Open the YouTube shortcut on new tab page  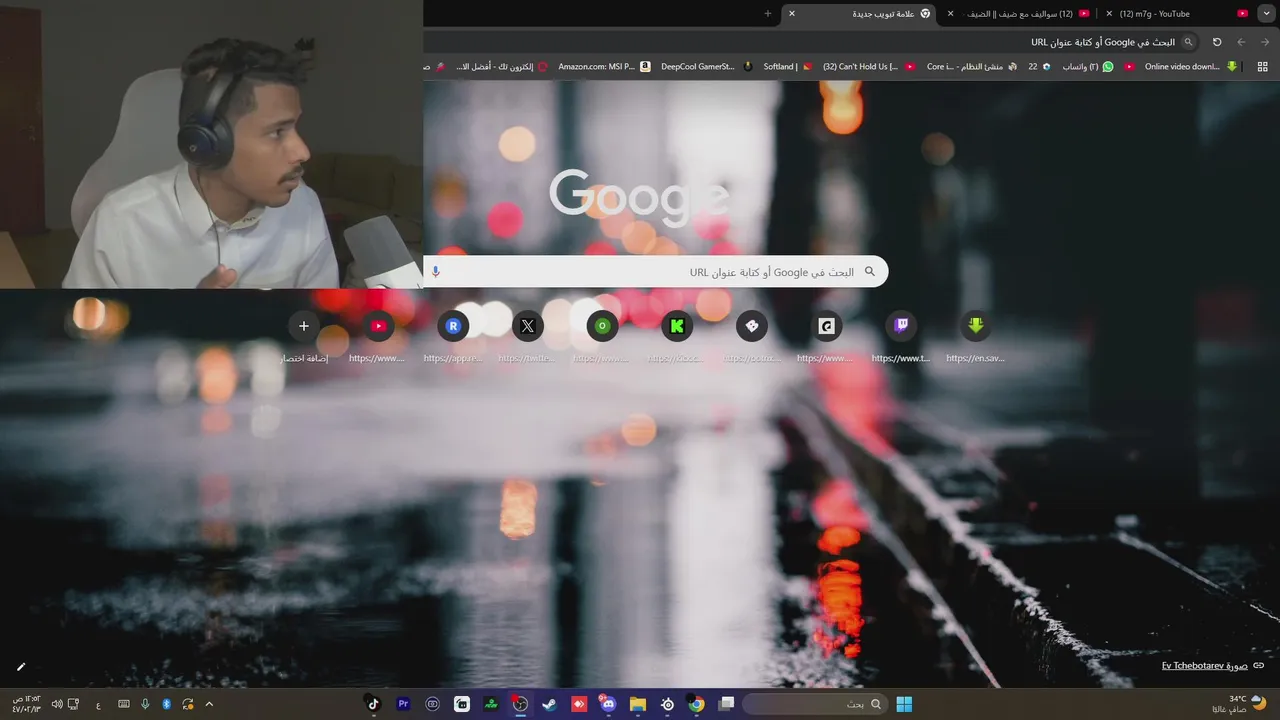click(x=378, y=326)
